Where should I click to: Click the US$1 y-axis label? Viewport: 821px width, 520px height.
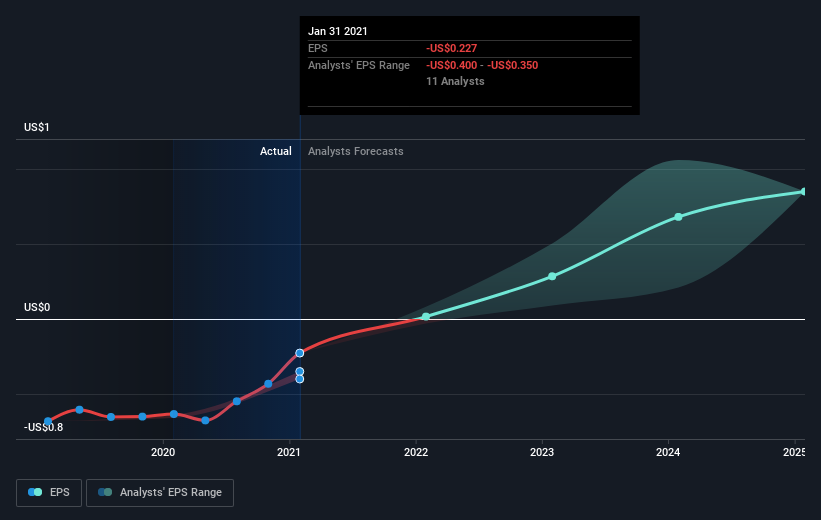click(37, 127)
